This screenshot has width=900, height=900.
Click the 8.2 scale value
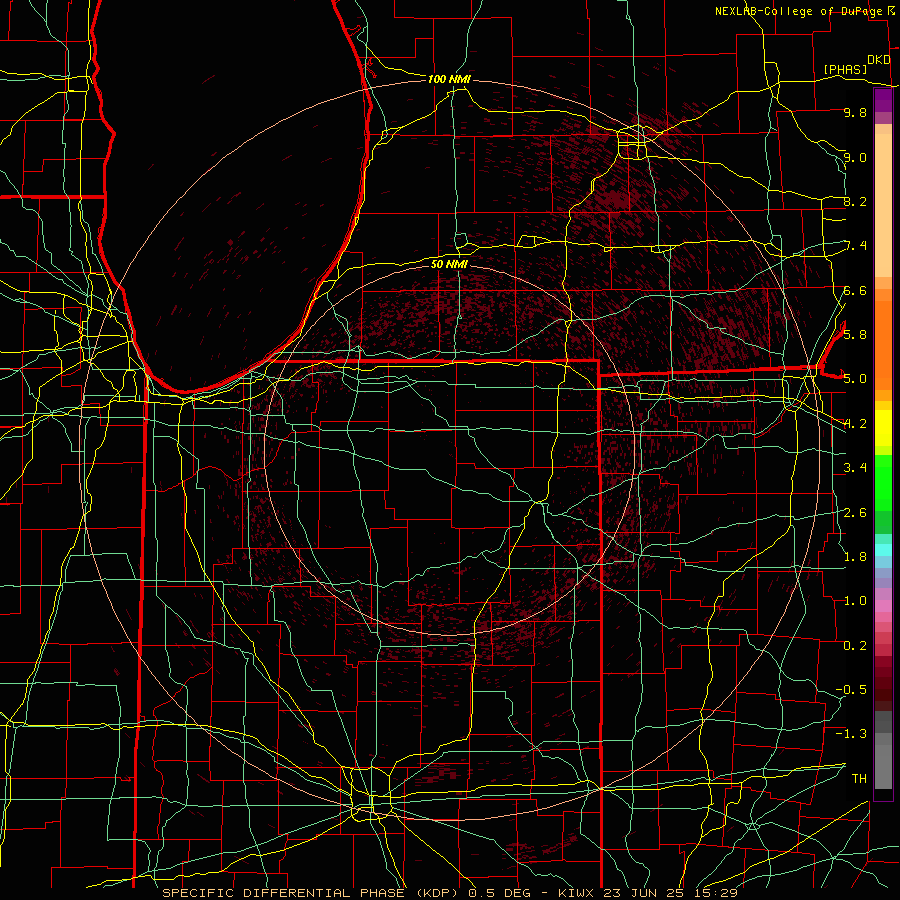pyautogui.click(x=855, y=201)
